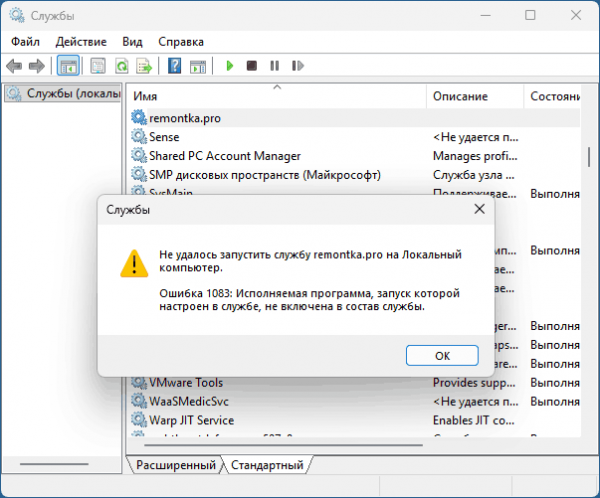Open the Properties toolbar icon
600x498 pixels.
point(98,66)
